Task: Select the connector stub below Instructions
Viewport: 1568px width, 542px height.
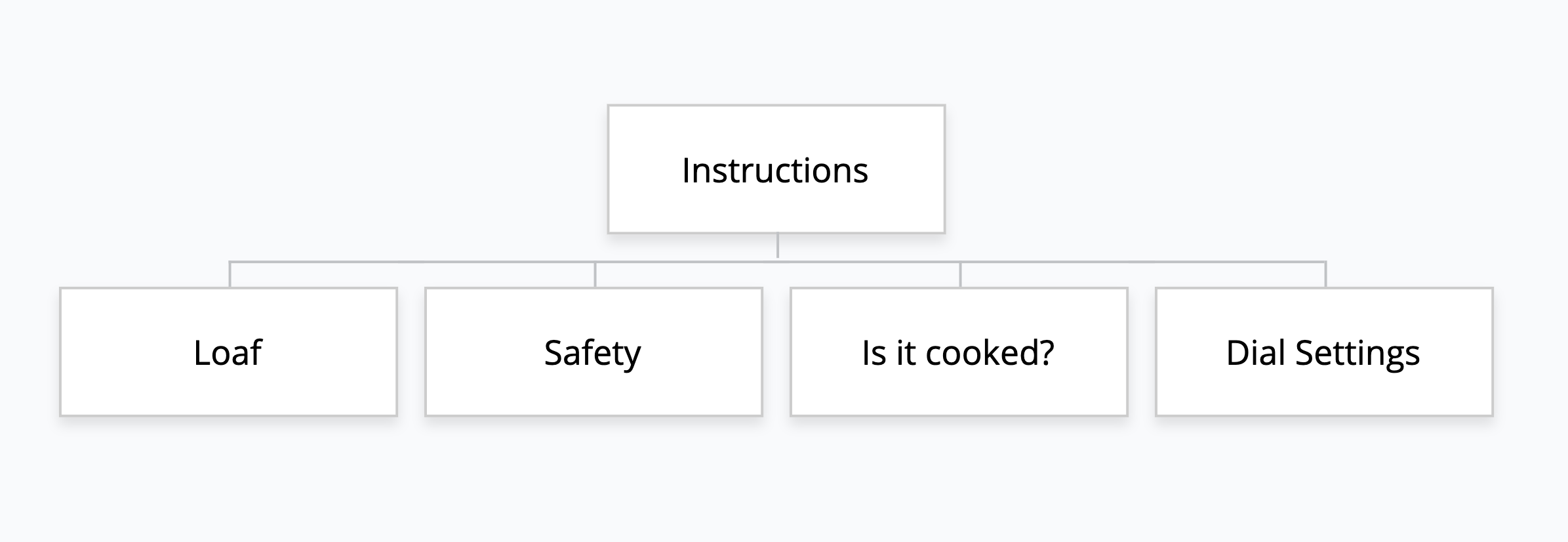Action: 777,246
